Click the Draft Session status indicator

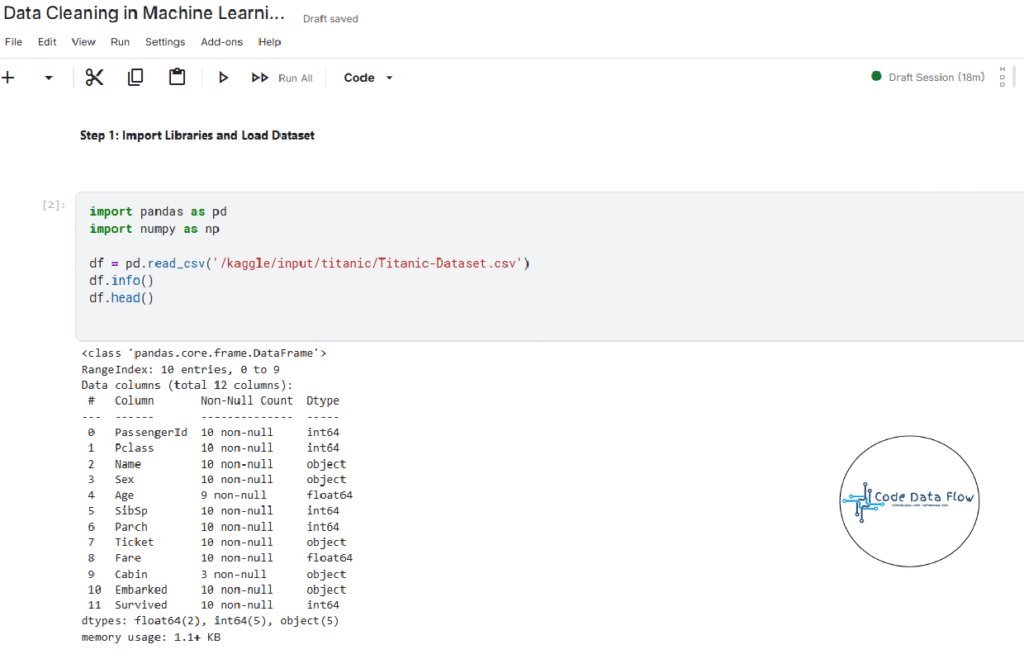(928, 77)
